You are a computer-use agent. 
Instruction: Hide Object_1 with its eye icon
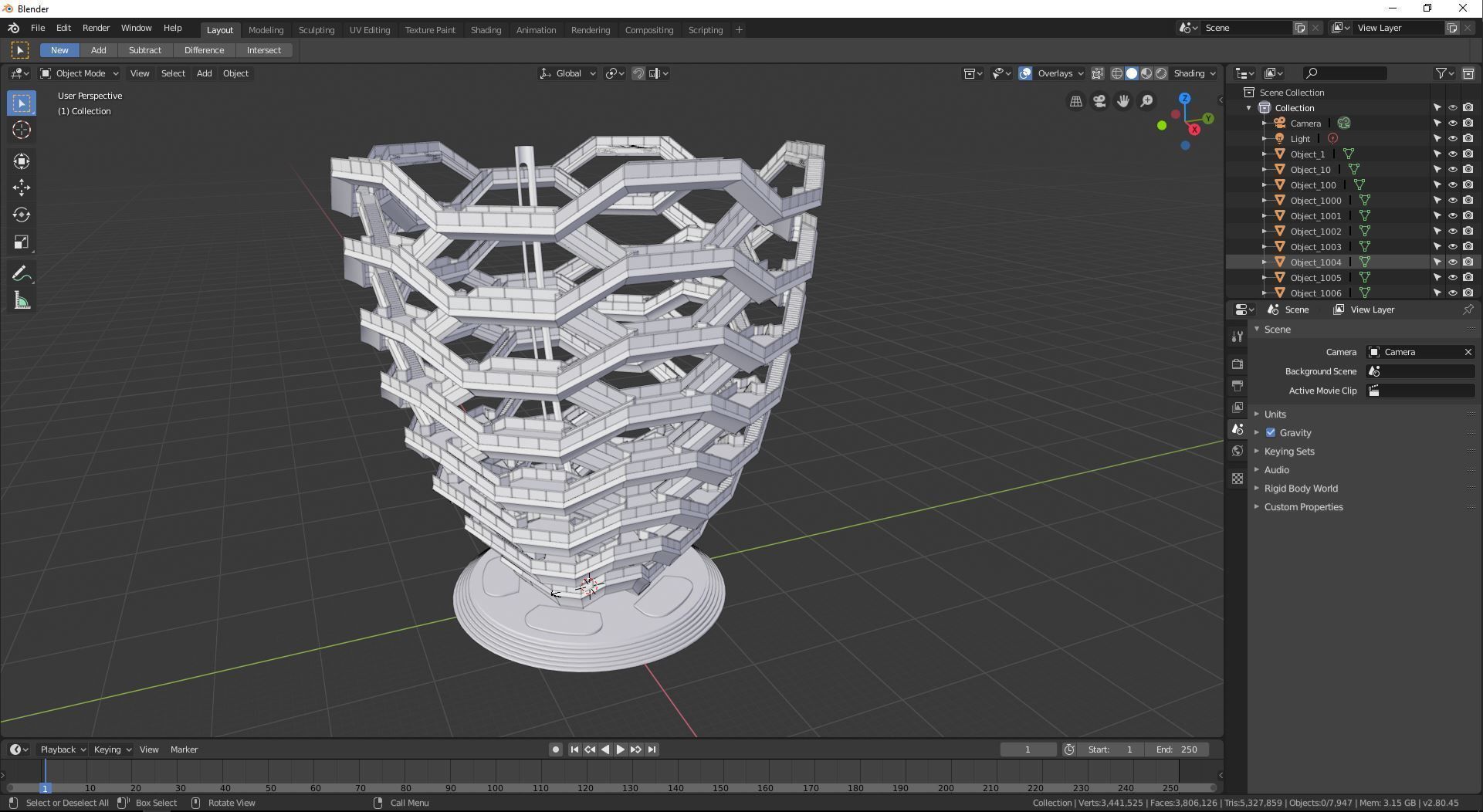pos(1452,154)
